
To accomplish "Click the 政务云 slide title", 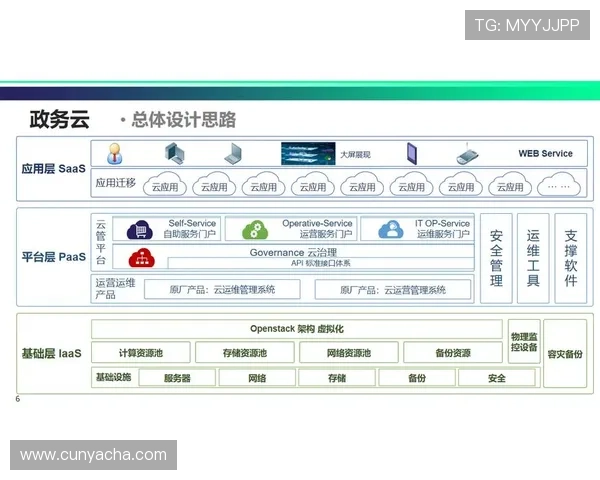I will point(60,119).
